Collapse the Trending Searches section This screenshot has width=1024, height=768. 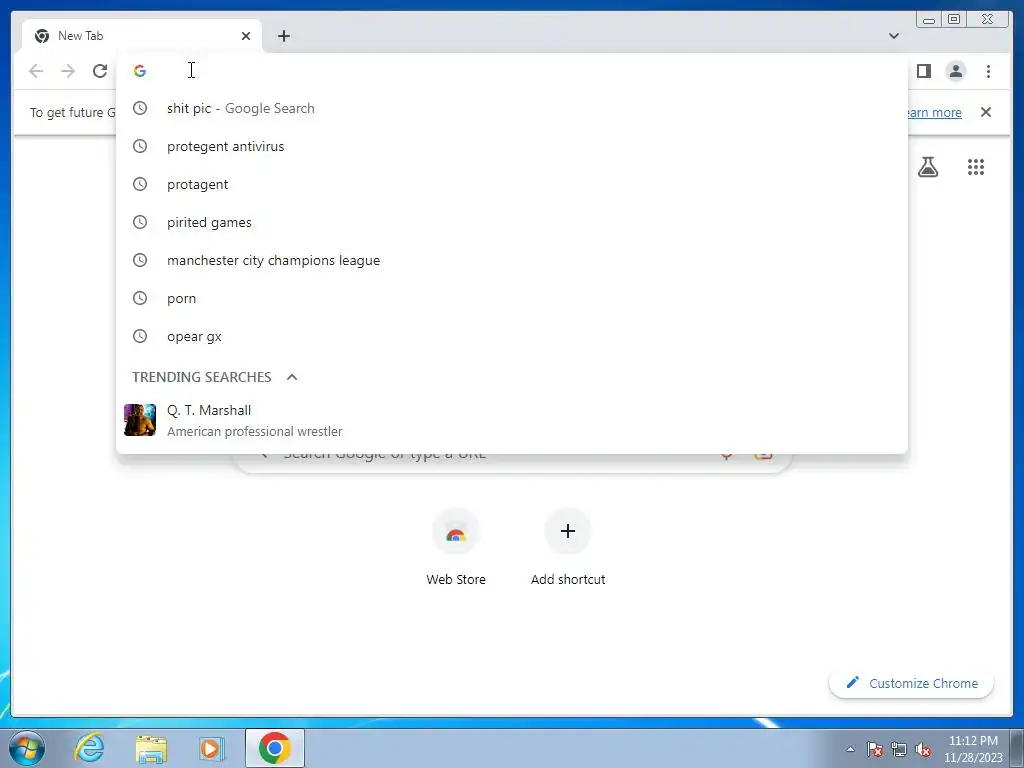pos(292,377)
